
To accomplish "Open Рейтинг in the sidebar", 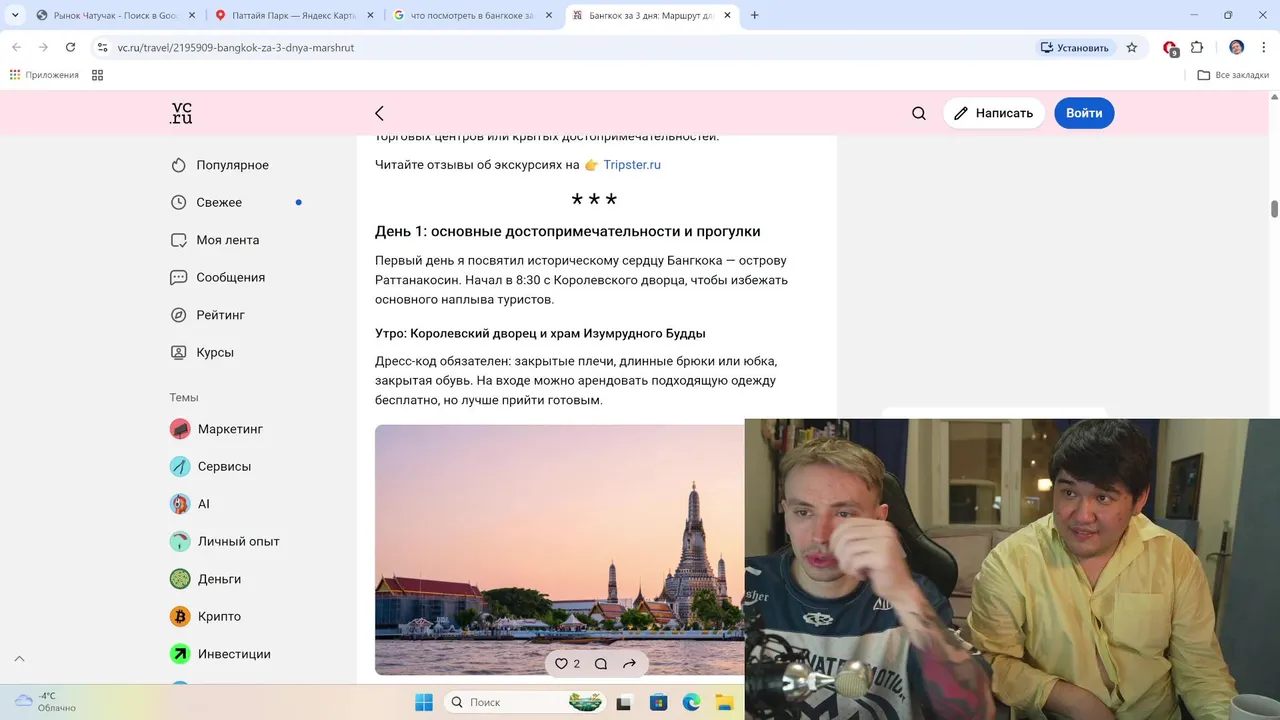I will (207, 315).
